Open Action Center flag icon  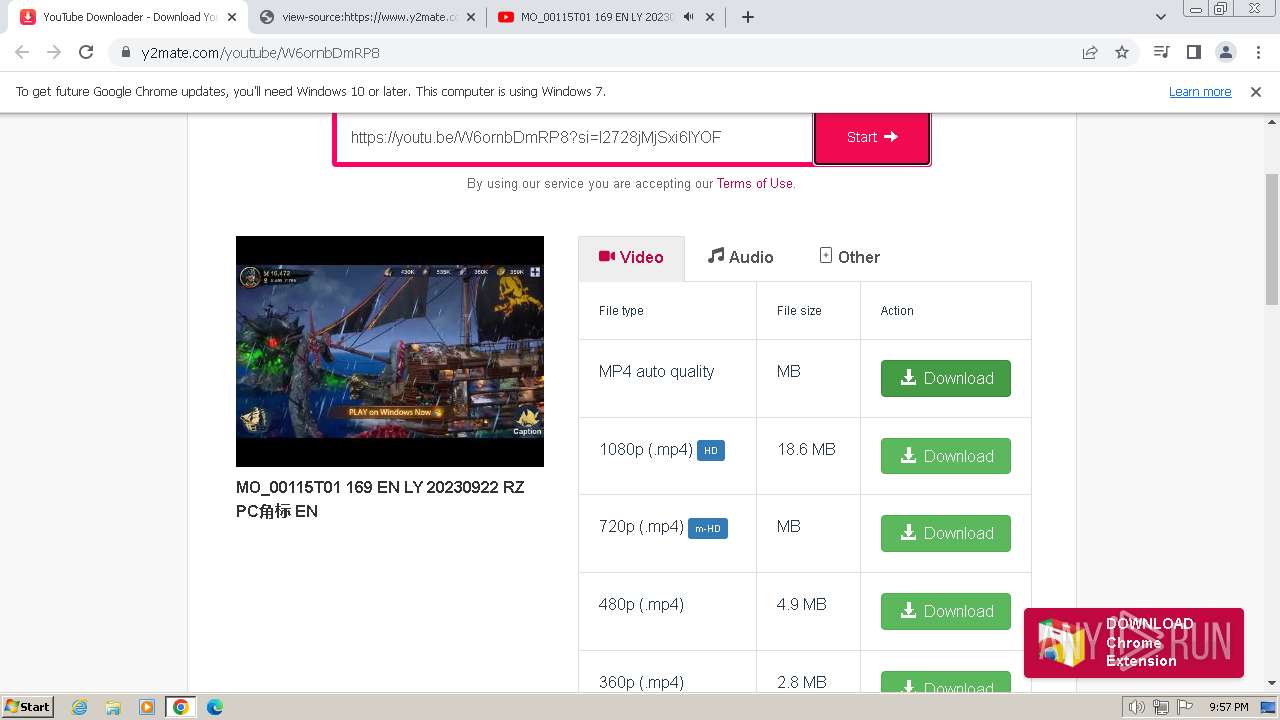[x=1184, y=707]
